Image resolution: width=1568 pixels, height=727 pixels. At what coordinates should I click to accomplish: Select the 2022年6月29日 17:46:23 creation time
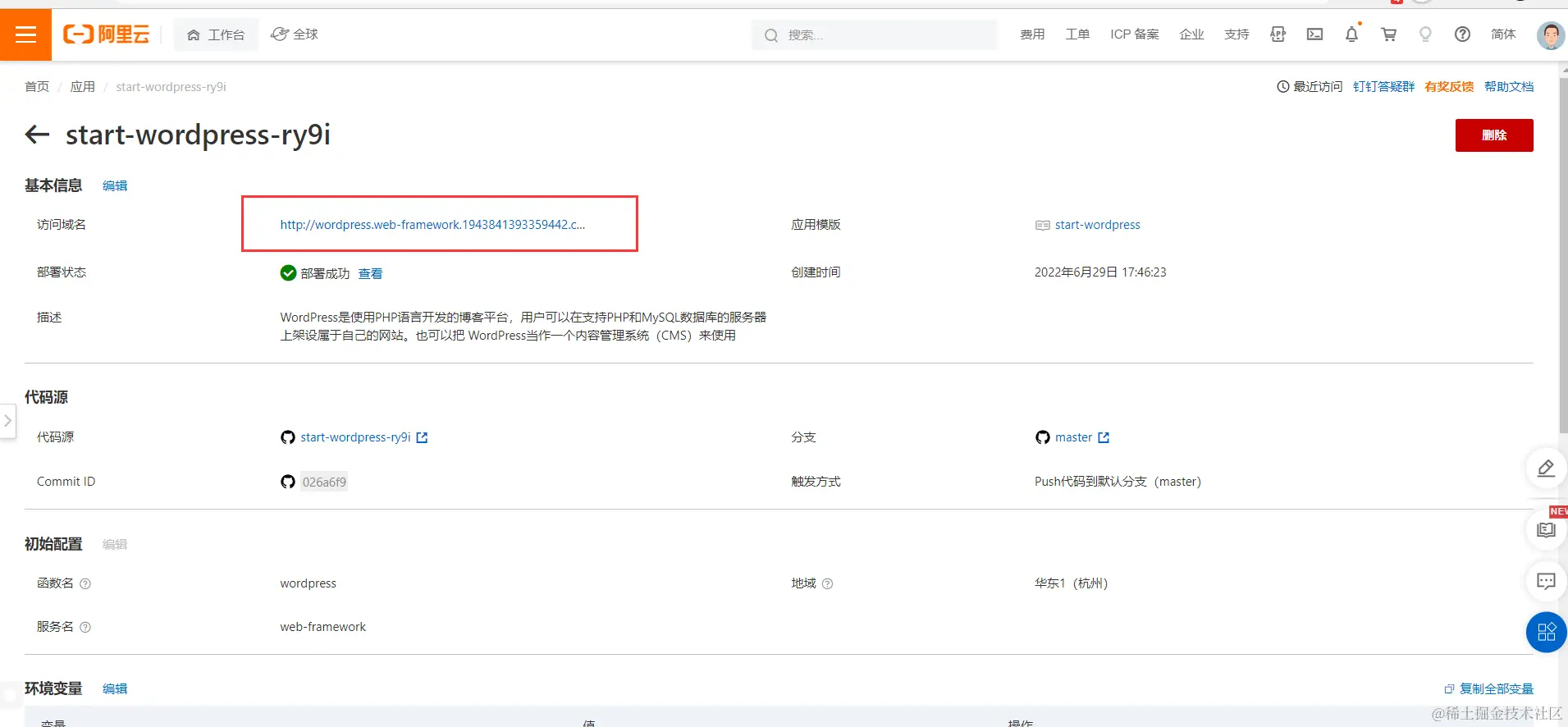(1100, 272)
